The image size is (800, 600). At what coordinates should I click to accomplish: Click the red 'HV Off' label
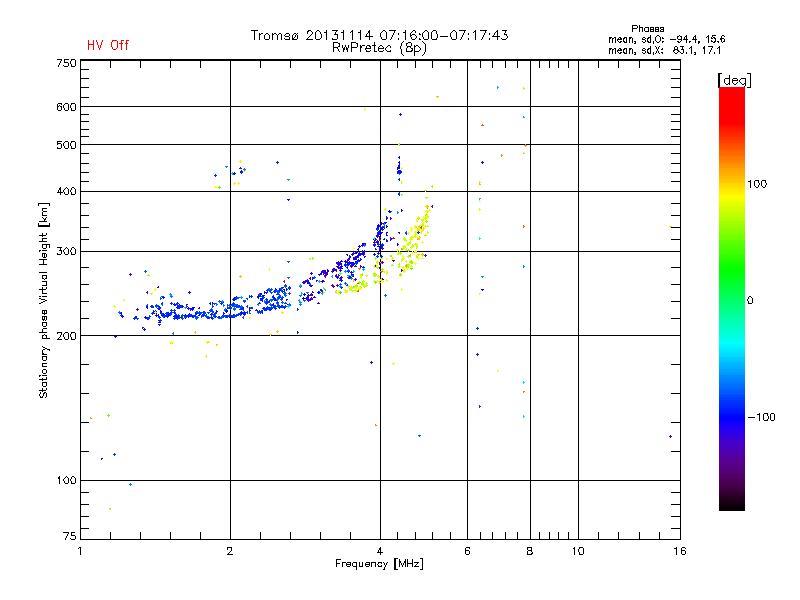[x=108, y=45]
